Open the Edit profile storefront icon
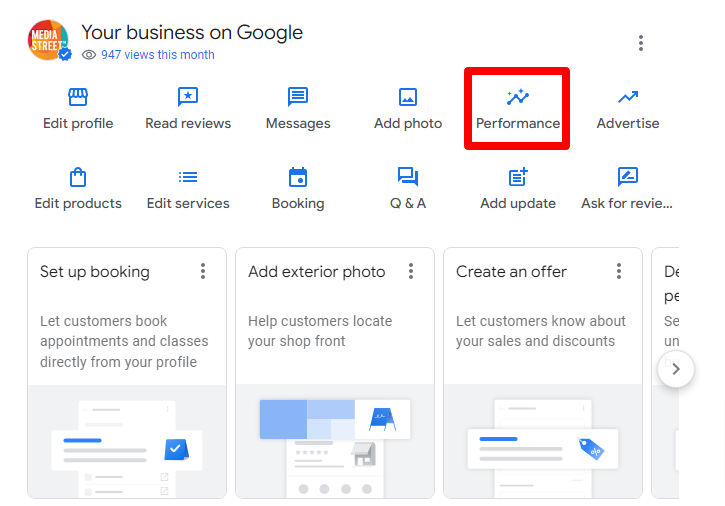The height and width of the screenshot is (506, 725). [x=78, y=97]
